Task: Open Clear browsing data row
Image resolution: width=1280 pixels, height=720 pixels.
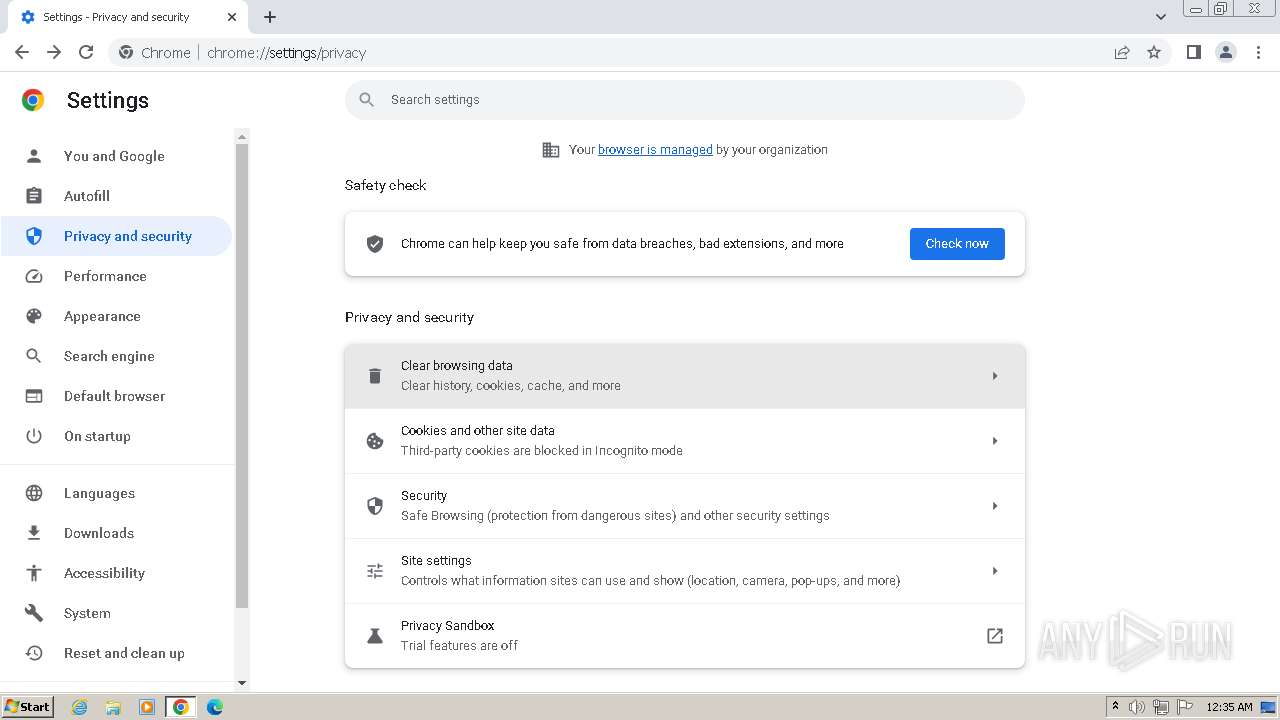Action: [x=685, y=376]
